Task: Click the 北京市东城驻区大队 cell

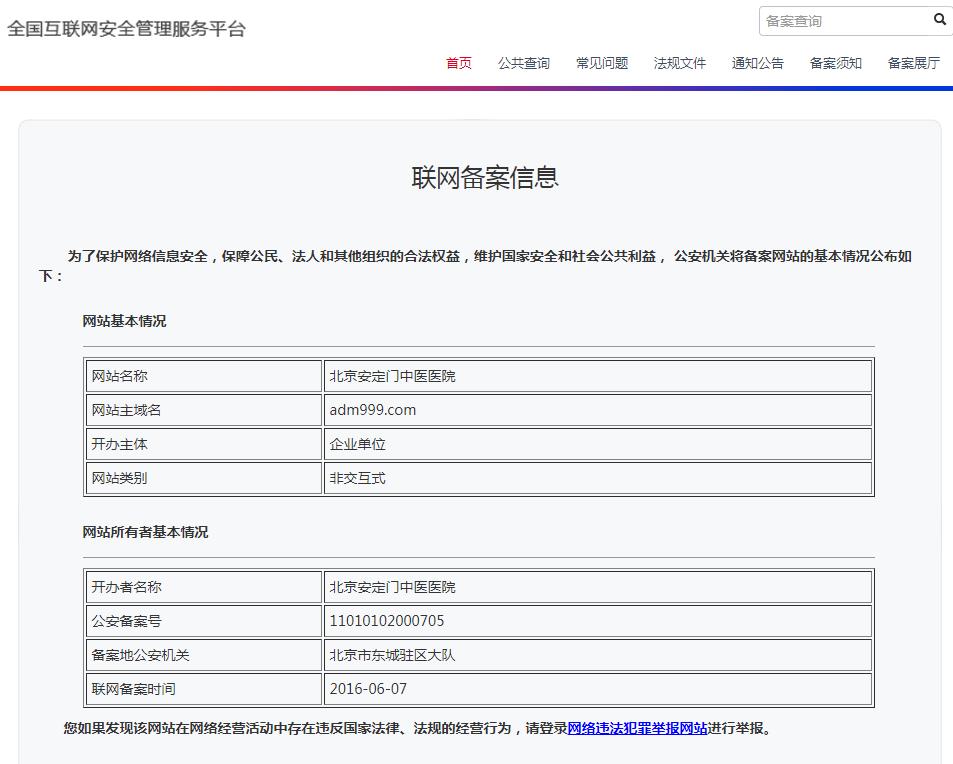Action: click(x=598, y=655)
